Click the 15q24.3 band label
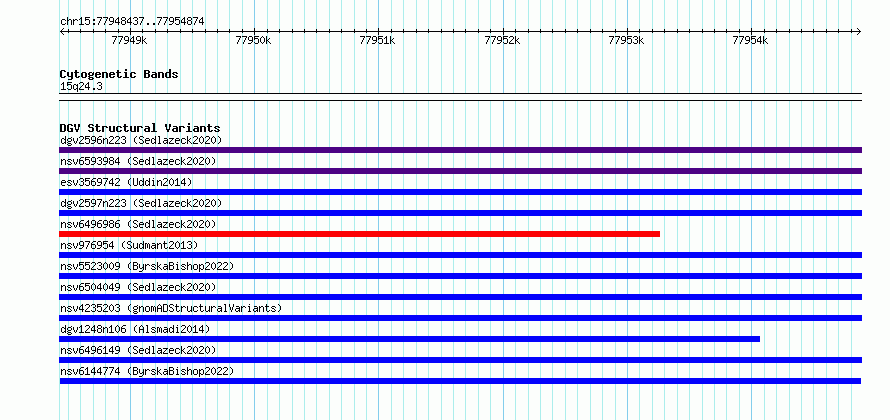890x420 pixels. (81, 87)
